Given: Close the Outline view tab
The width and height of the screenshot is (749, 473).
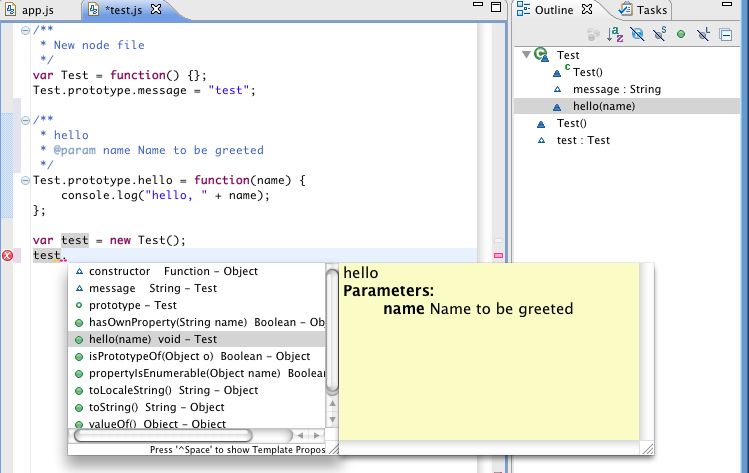Looking at the screenshot, I should (x=587, y=9).
